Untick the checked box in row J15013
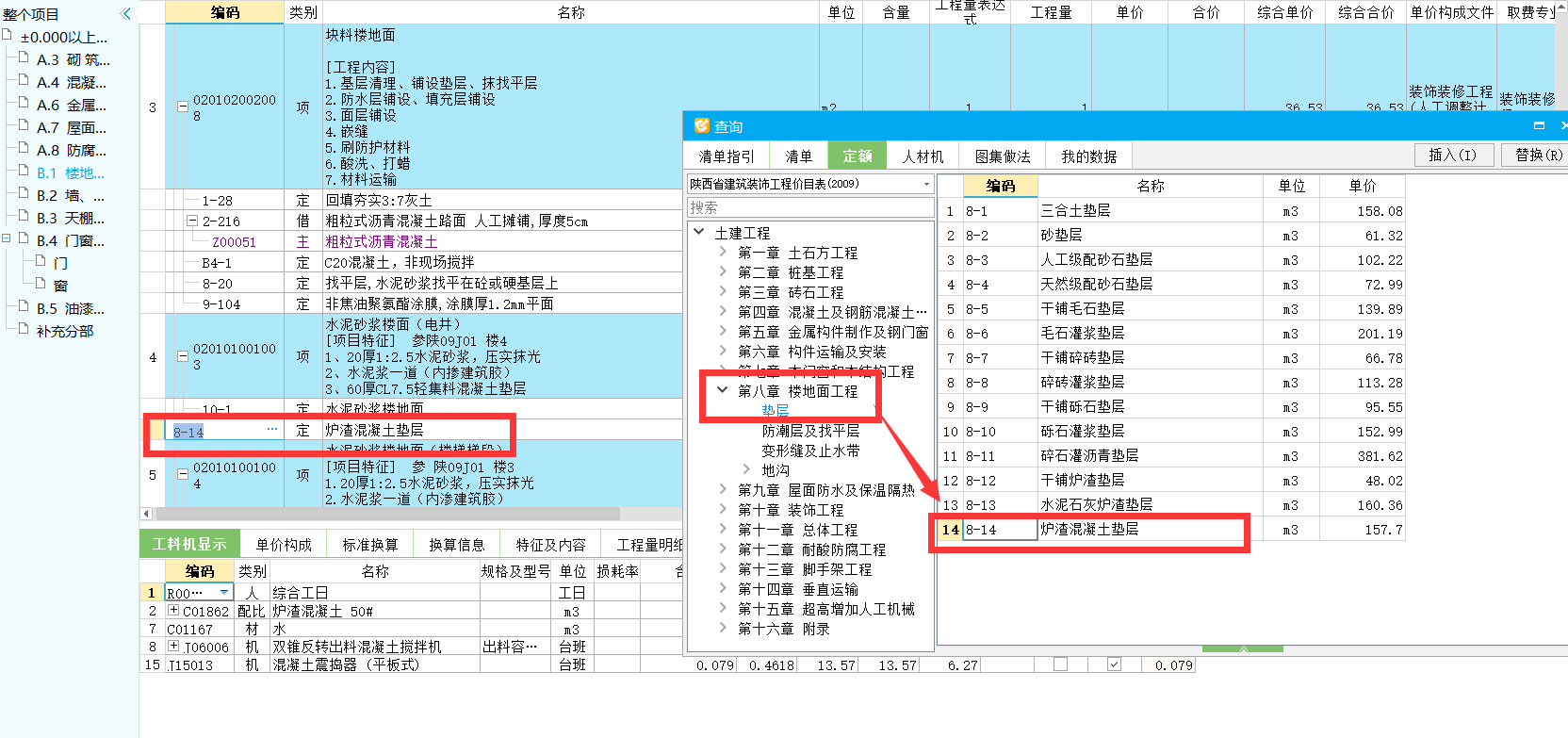The width and height of the screenshot is (1568, 738). 1114,664
